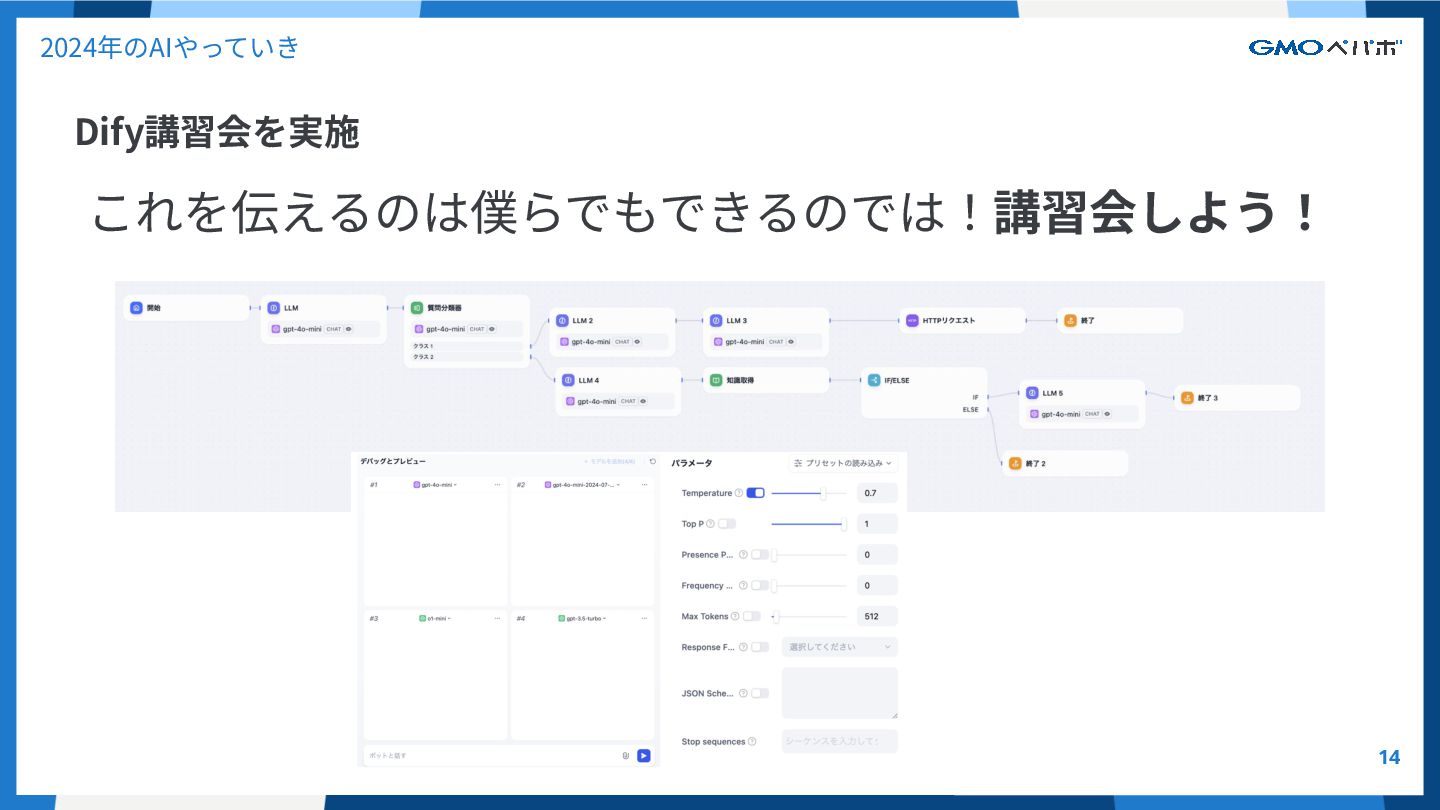Click the 開始 start node icon
The width and height of the screenshot is (1440, 810).
click(x=137, y=308)
